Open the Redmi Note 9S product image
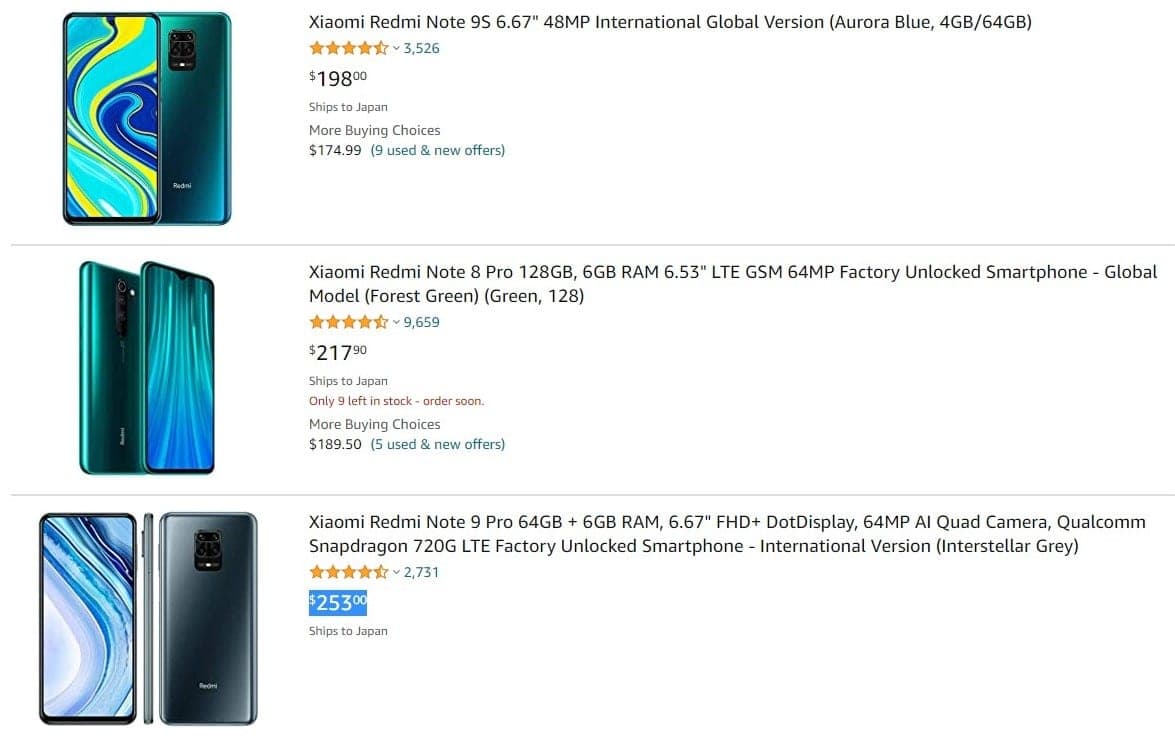 point(147,118)
